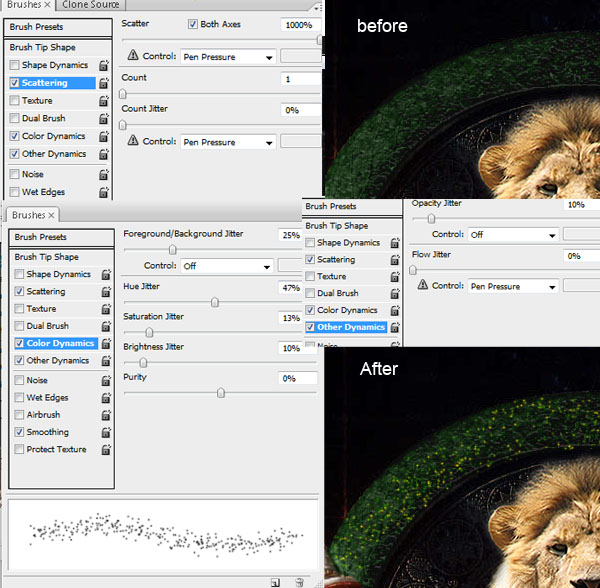Click the Saturation Jitter slider handle
This screenshot has width=600, height=588.
click(149, 332)
